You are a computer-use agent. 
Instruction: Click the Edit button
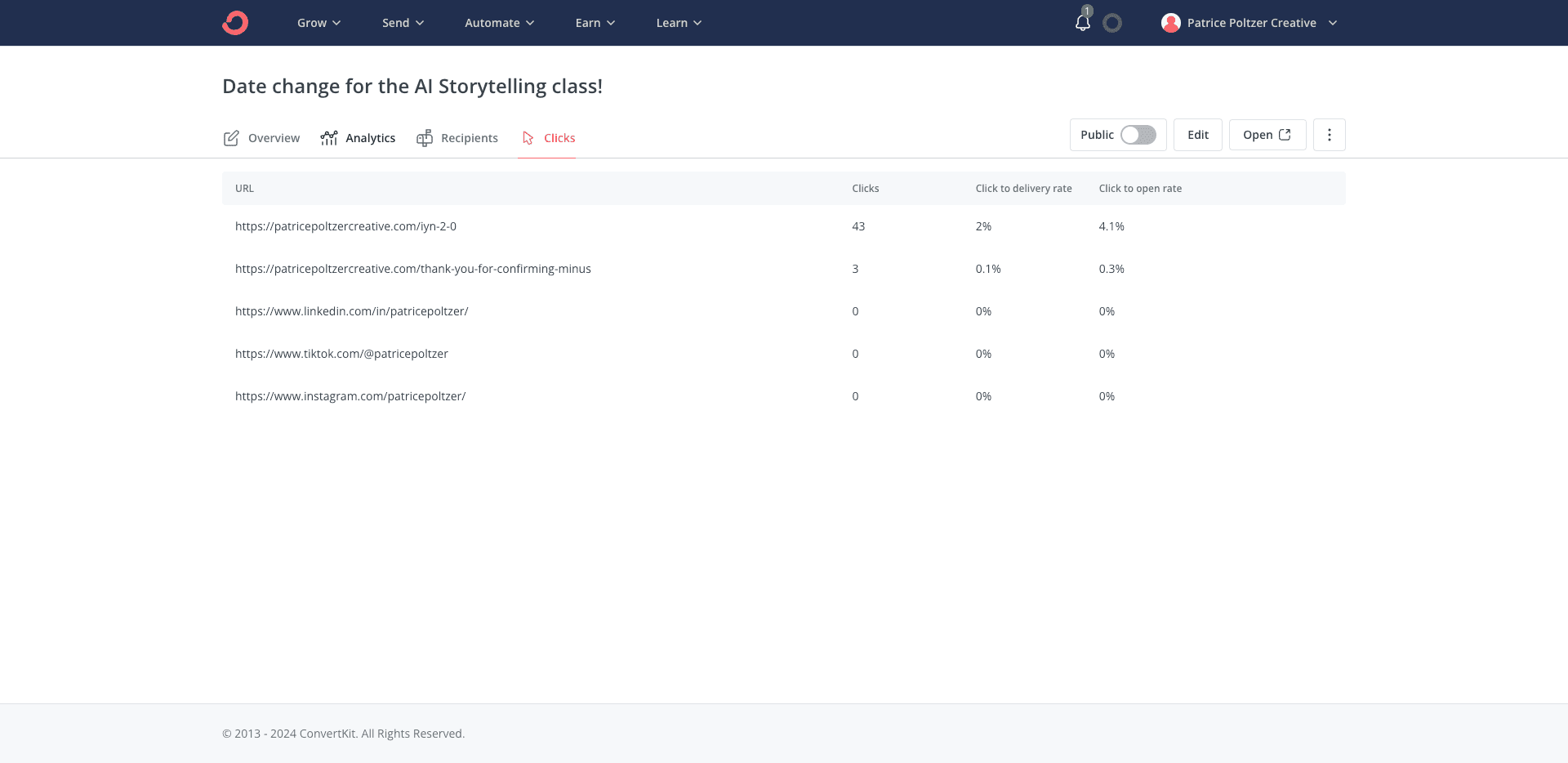1198,135
